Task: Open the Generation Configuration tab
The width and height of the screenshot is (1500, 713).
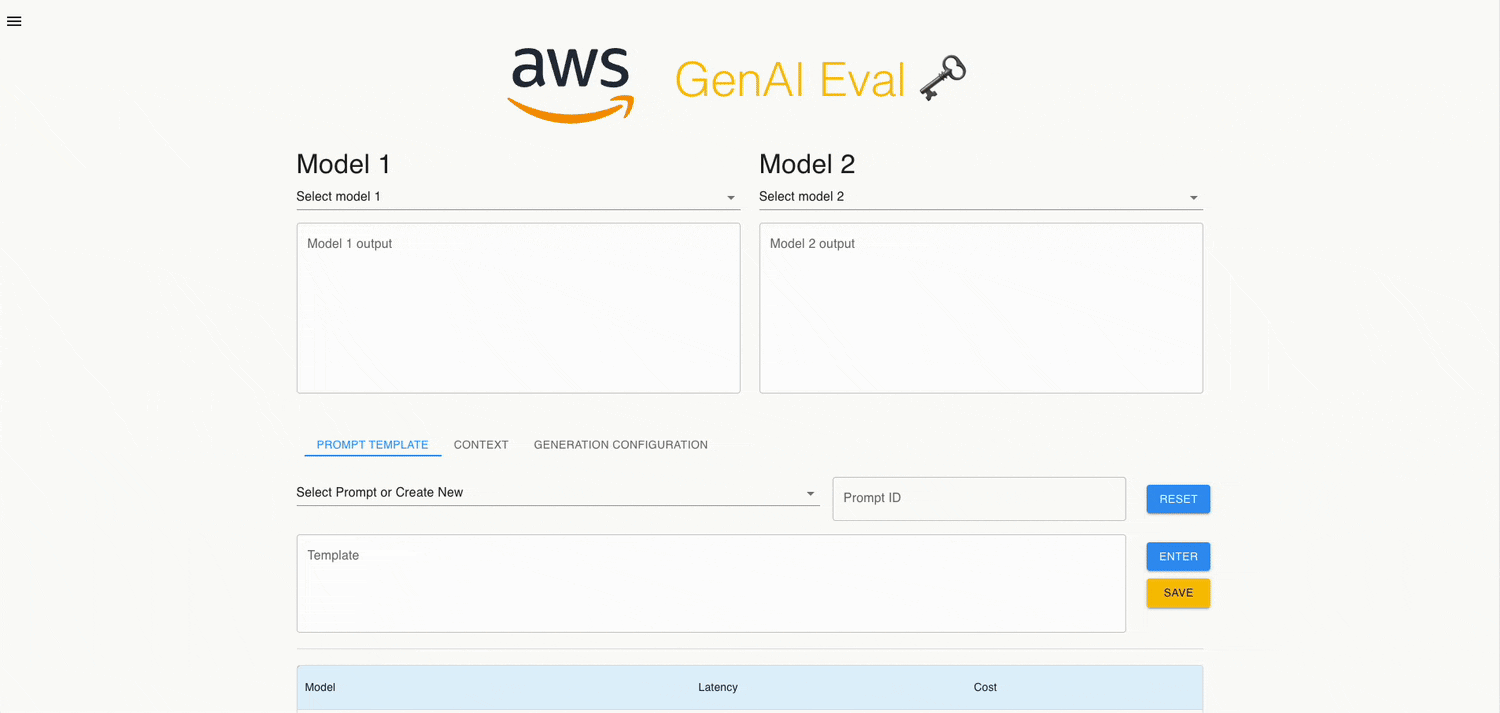Action: (620, 445)
